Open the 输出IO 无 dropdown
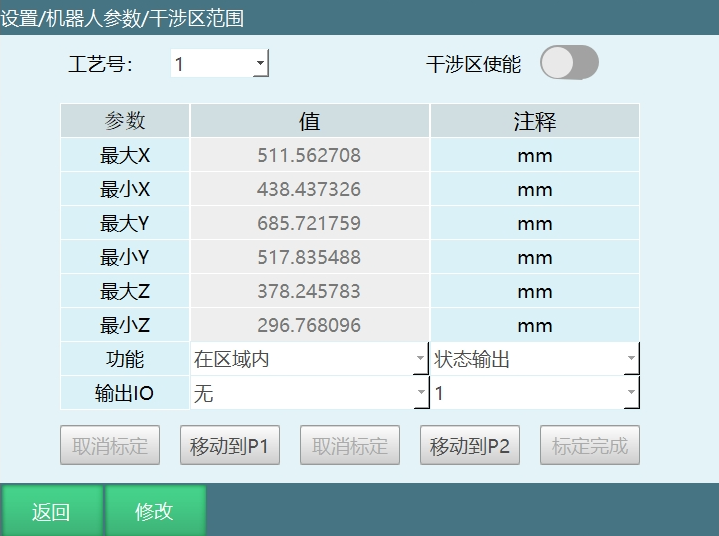719x536 pixels. click(x=310, y=392)
